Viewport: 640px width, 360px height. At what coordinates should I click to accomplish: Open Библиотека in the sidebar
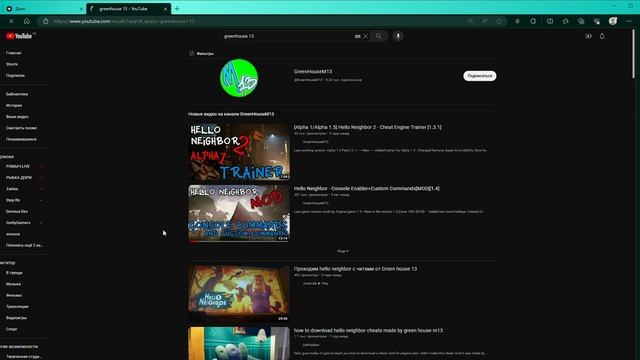pos(17,94)
